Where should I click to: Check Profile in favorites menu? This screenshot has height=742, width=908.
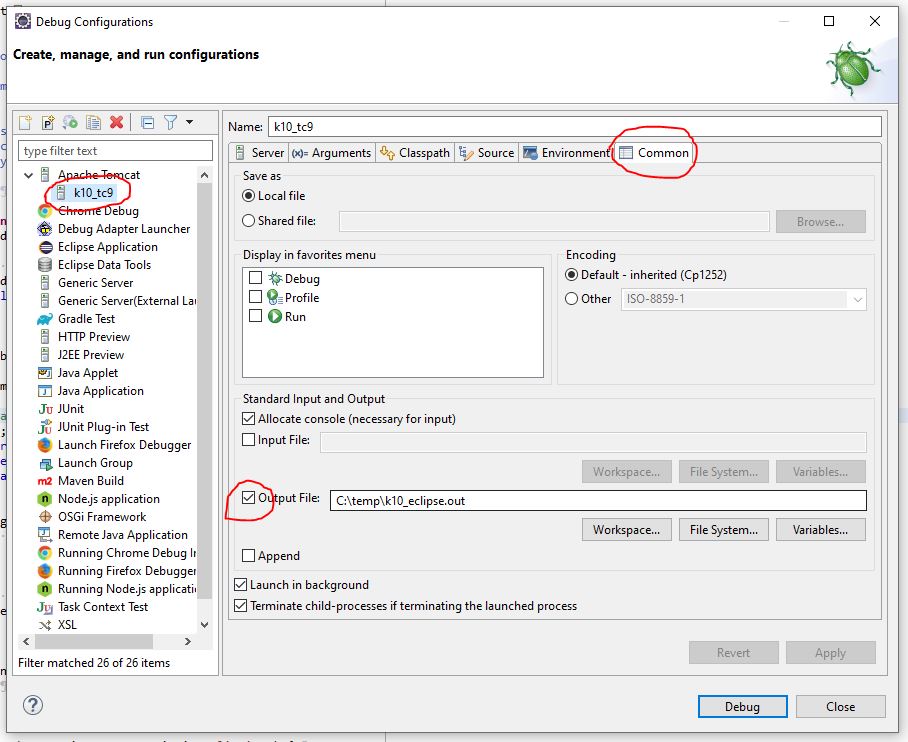click(255, 297)
